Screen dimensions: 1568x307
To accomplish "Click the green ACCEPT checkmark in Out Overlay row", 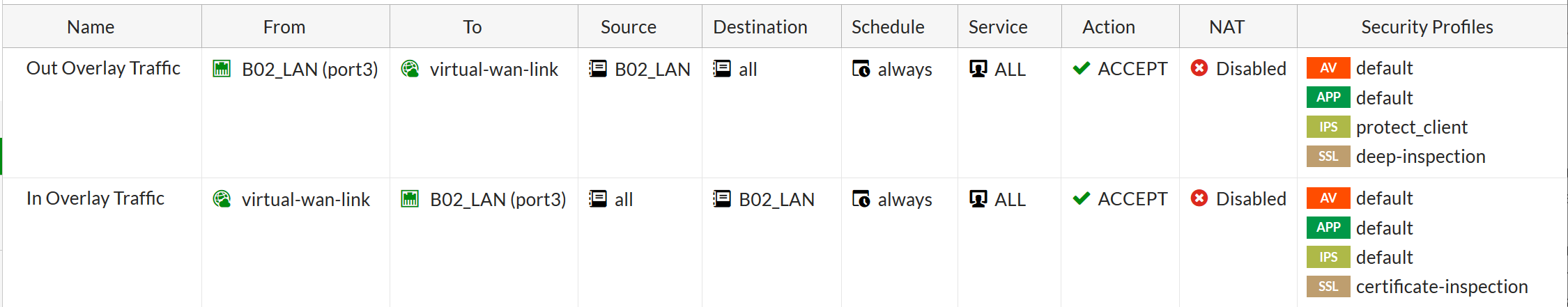I will 1082,68.
